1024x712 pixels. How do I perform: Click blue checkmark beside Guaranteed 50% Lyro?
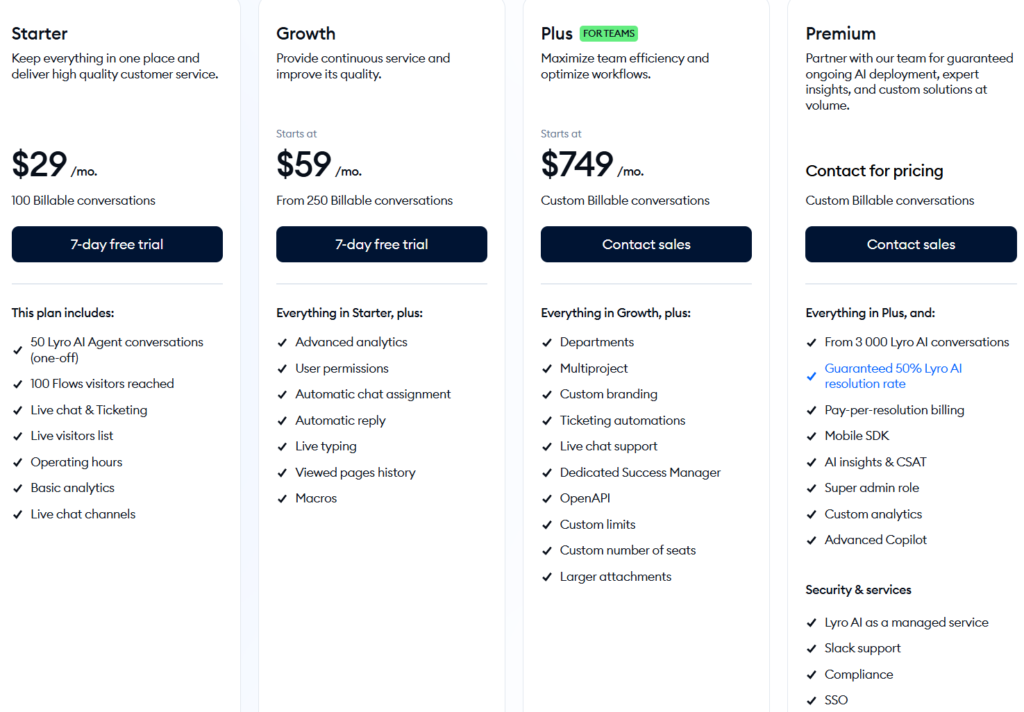coord(812,376)
